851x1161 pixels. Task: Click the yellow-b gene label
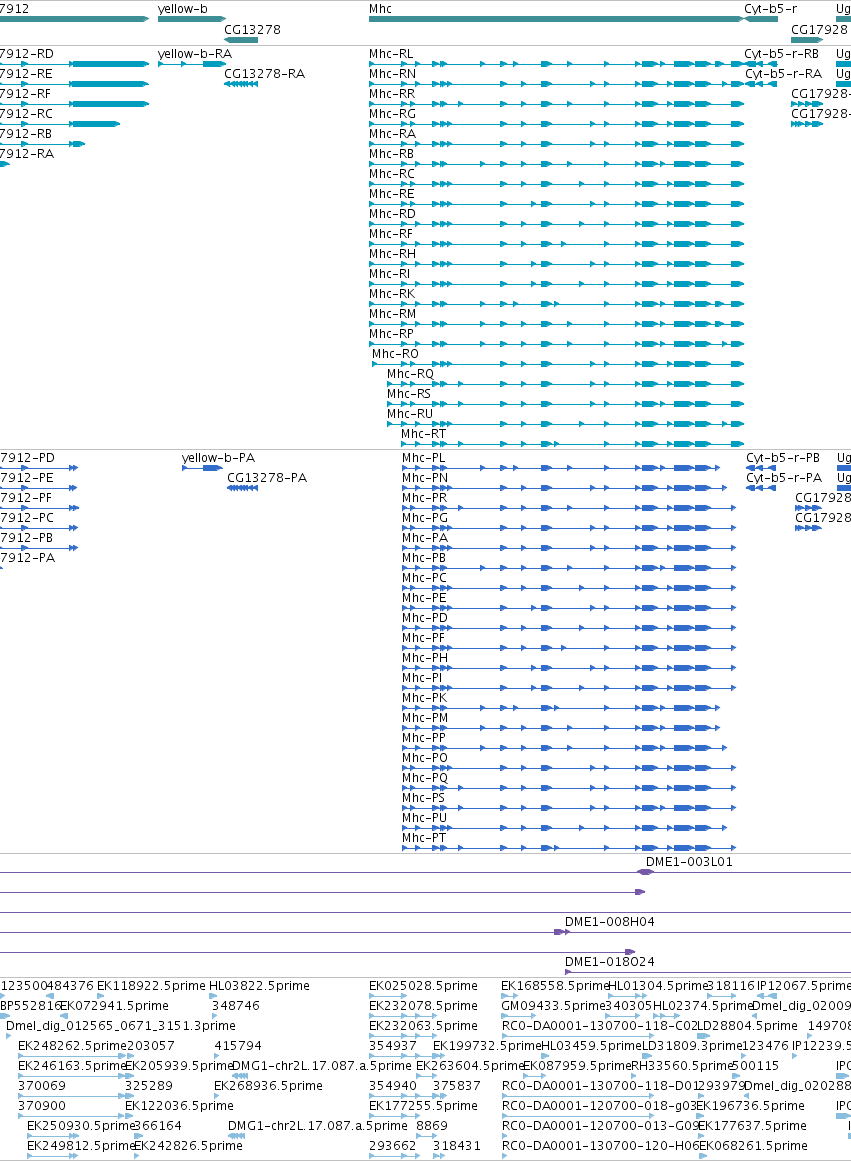point(182,9)
